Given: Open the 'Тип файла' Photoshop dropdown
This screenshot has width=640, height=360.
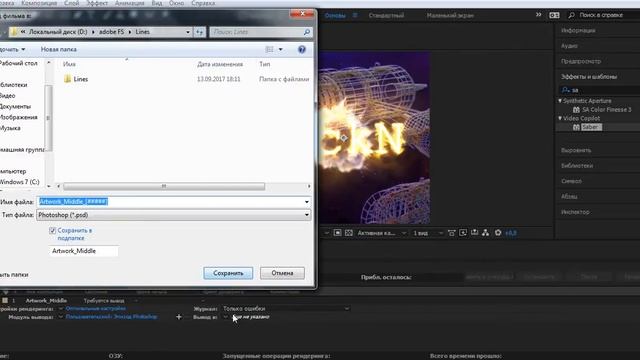Looking at the screenshot, I should pos(307,215).
